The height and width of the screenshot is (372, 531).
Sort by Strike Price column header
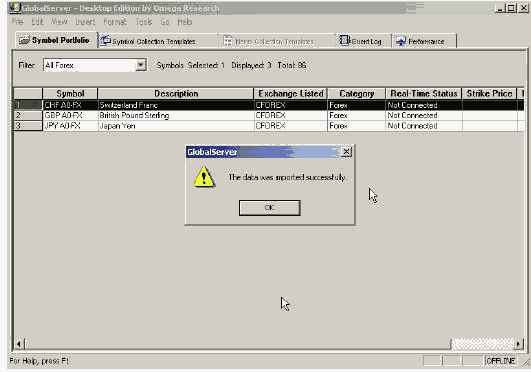(x=489, y=94)
